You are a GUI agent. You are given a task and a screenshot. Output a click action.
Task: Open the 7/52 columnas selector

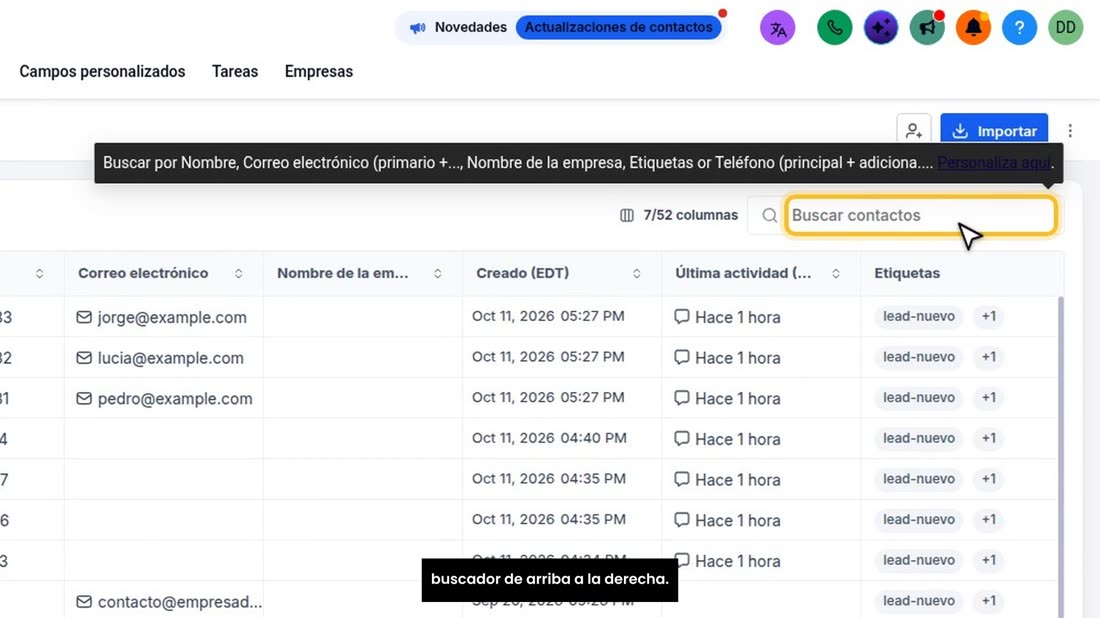678,215
